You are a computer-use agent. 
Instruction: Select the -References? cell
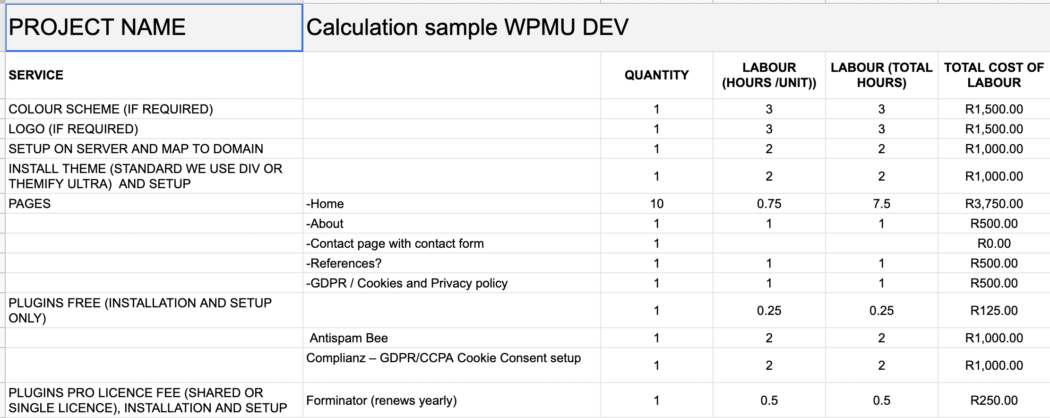(451, 263)
